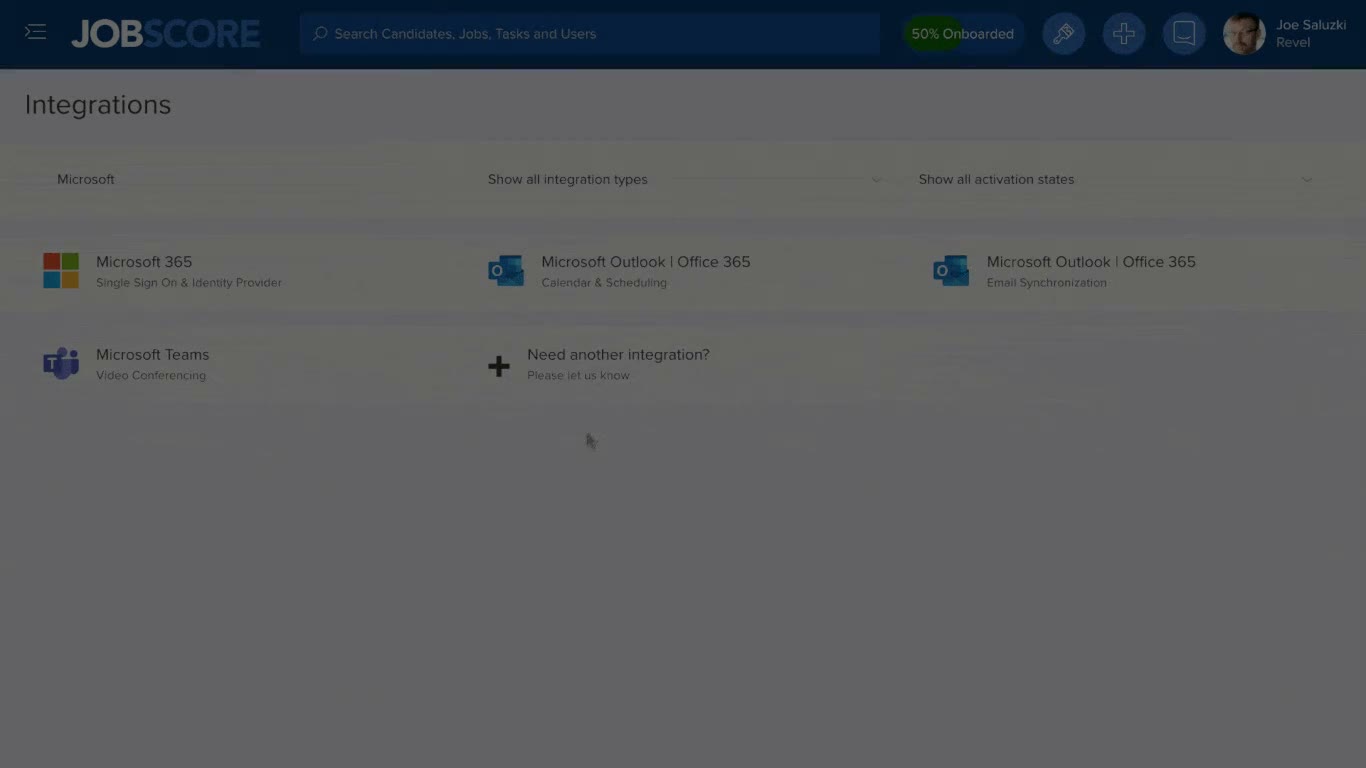Click the Need another integration? link
Screen dimensions: 1366x768
pos(618,355)
